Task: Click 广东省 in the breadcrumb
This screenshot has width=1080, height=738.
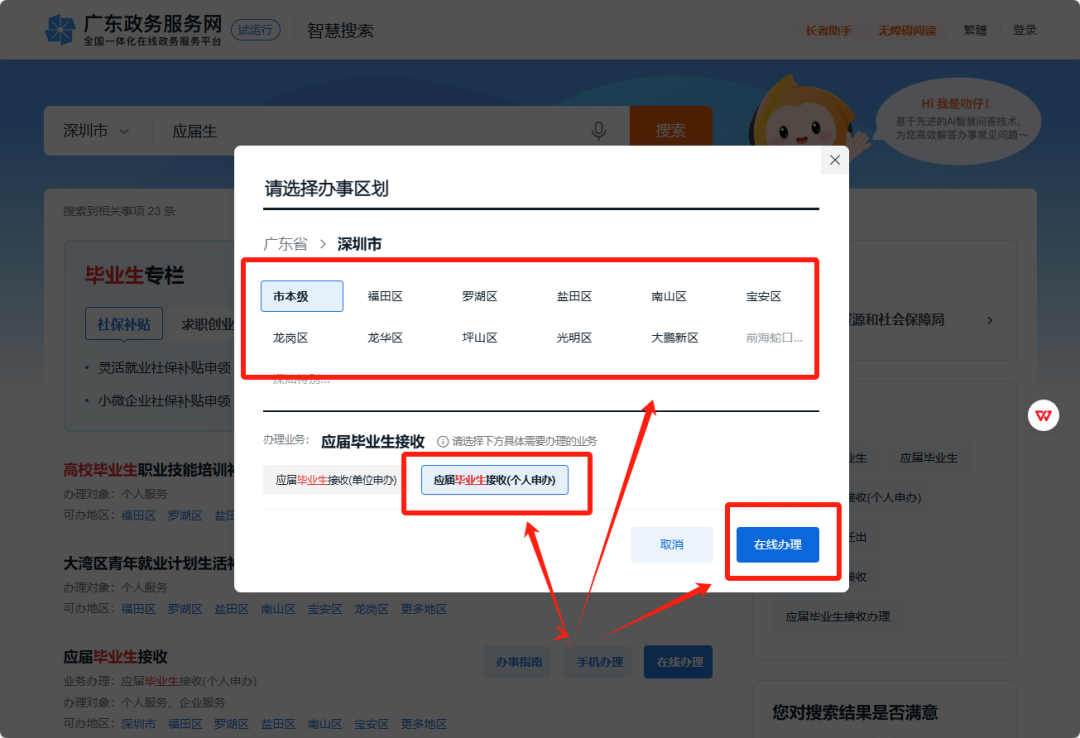Action: tap(285, 244)
